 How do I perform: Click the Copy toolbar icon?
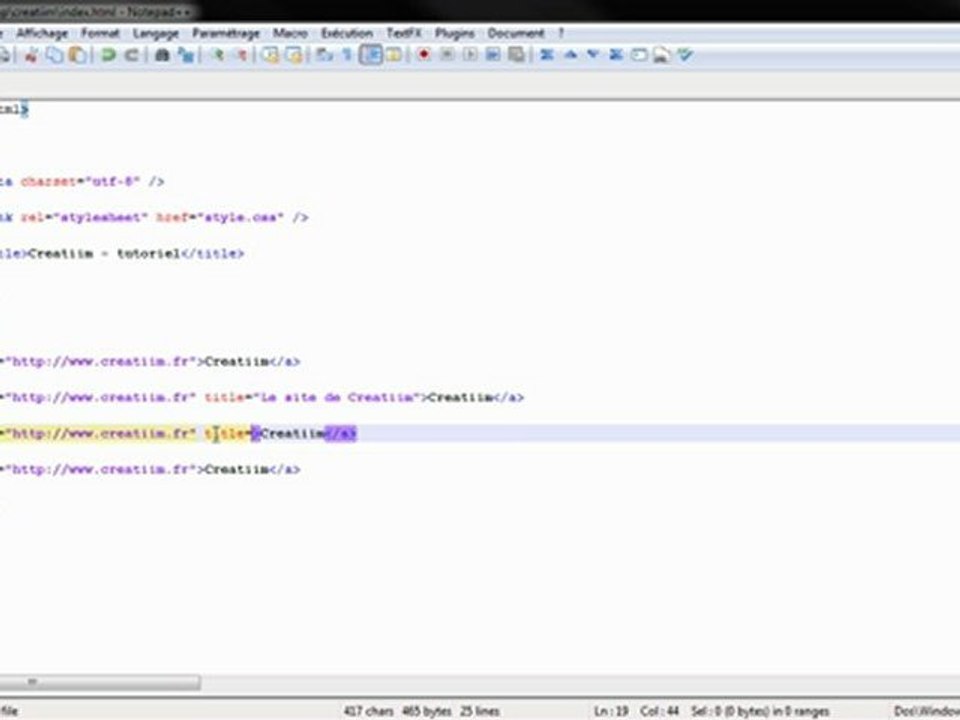pyautogui.click(x=54, y=55)
